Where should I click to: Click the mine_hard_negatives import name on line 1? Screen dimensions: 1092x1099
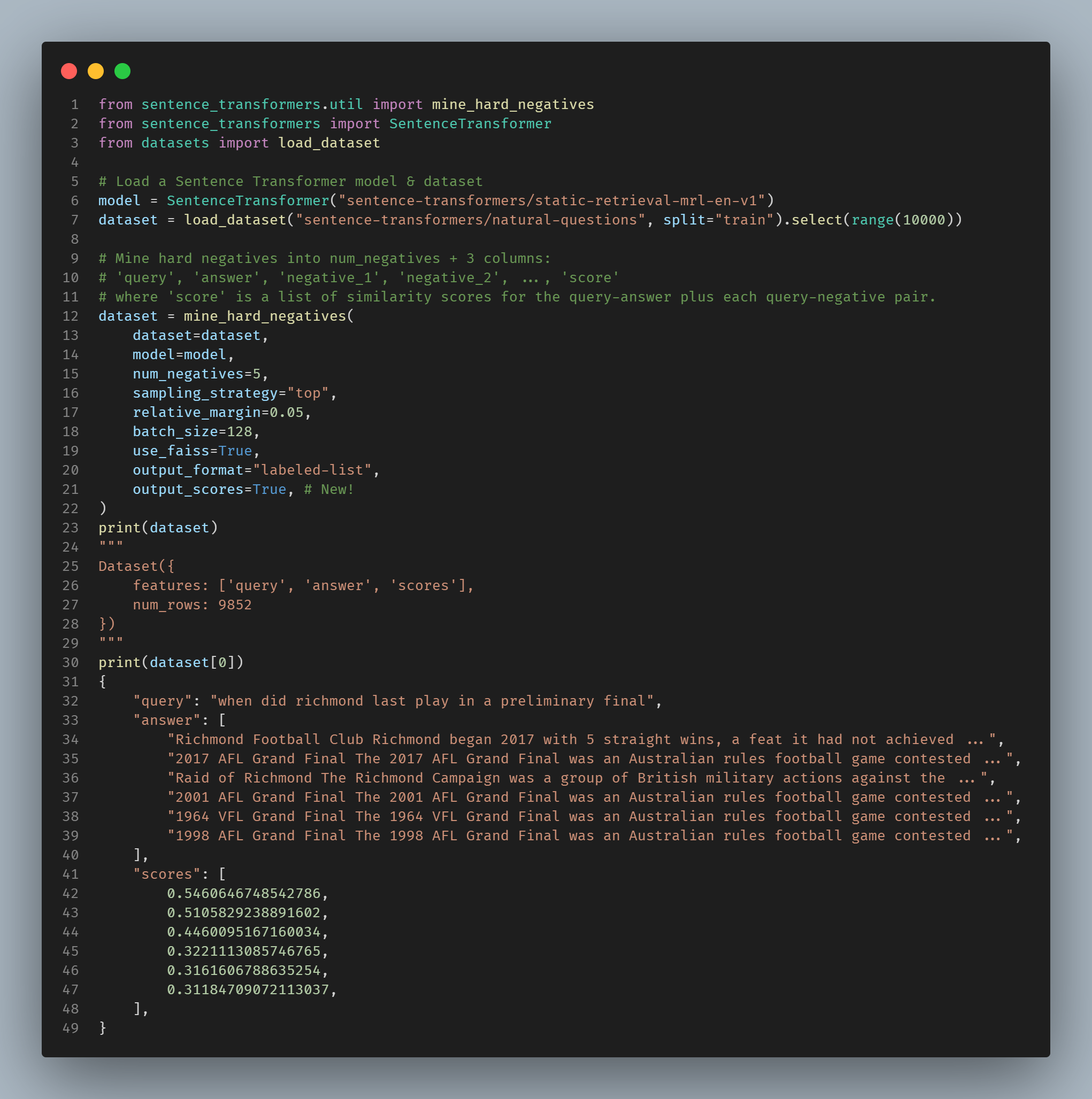coord(512,105)
